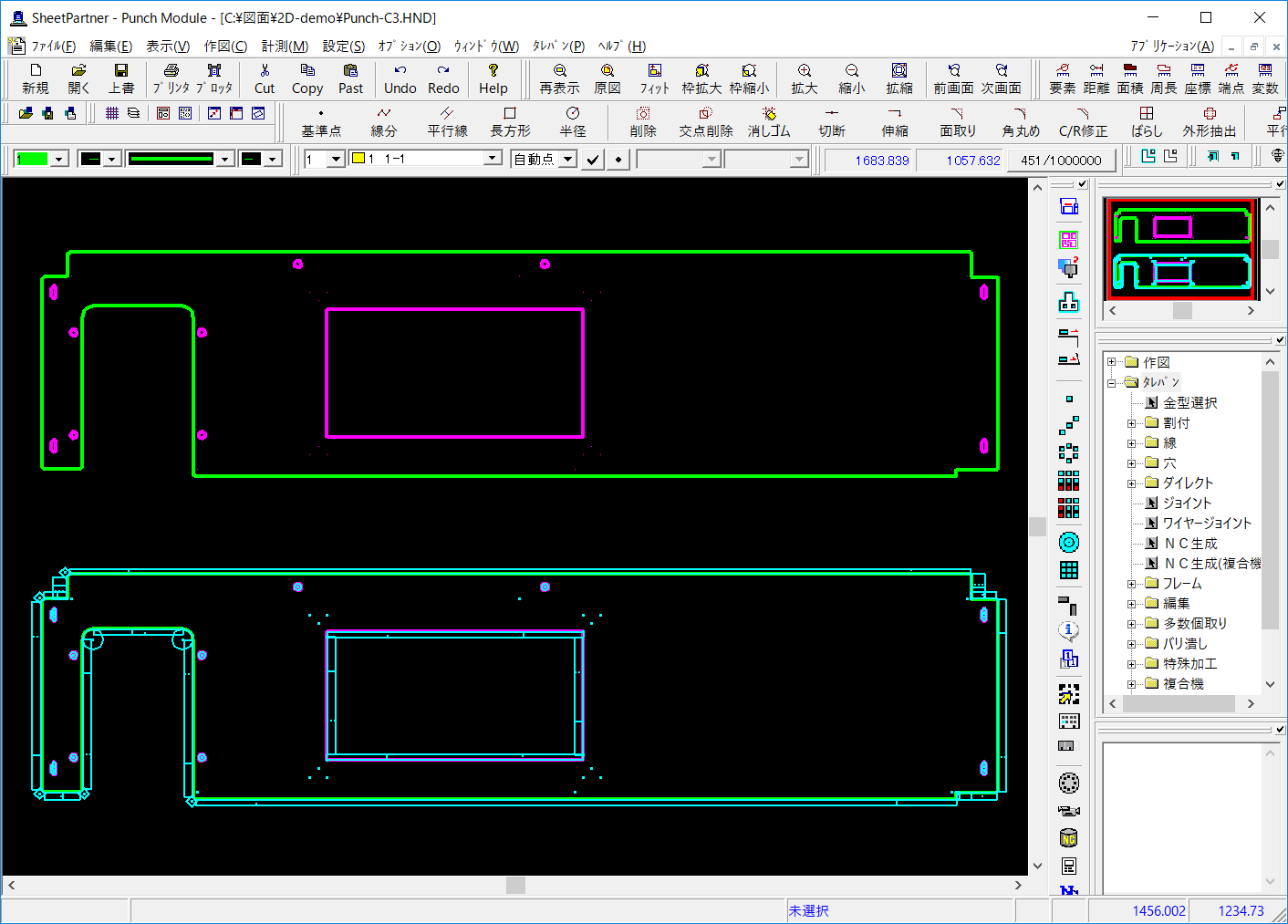Image resolution: width=1288 pixels, height=924 pixels.
Task: Select the 距離 (distance measurement) icon
Action: pyautogui.click(x=1096, y=79)
